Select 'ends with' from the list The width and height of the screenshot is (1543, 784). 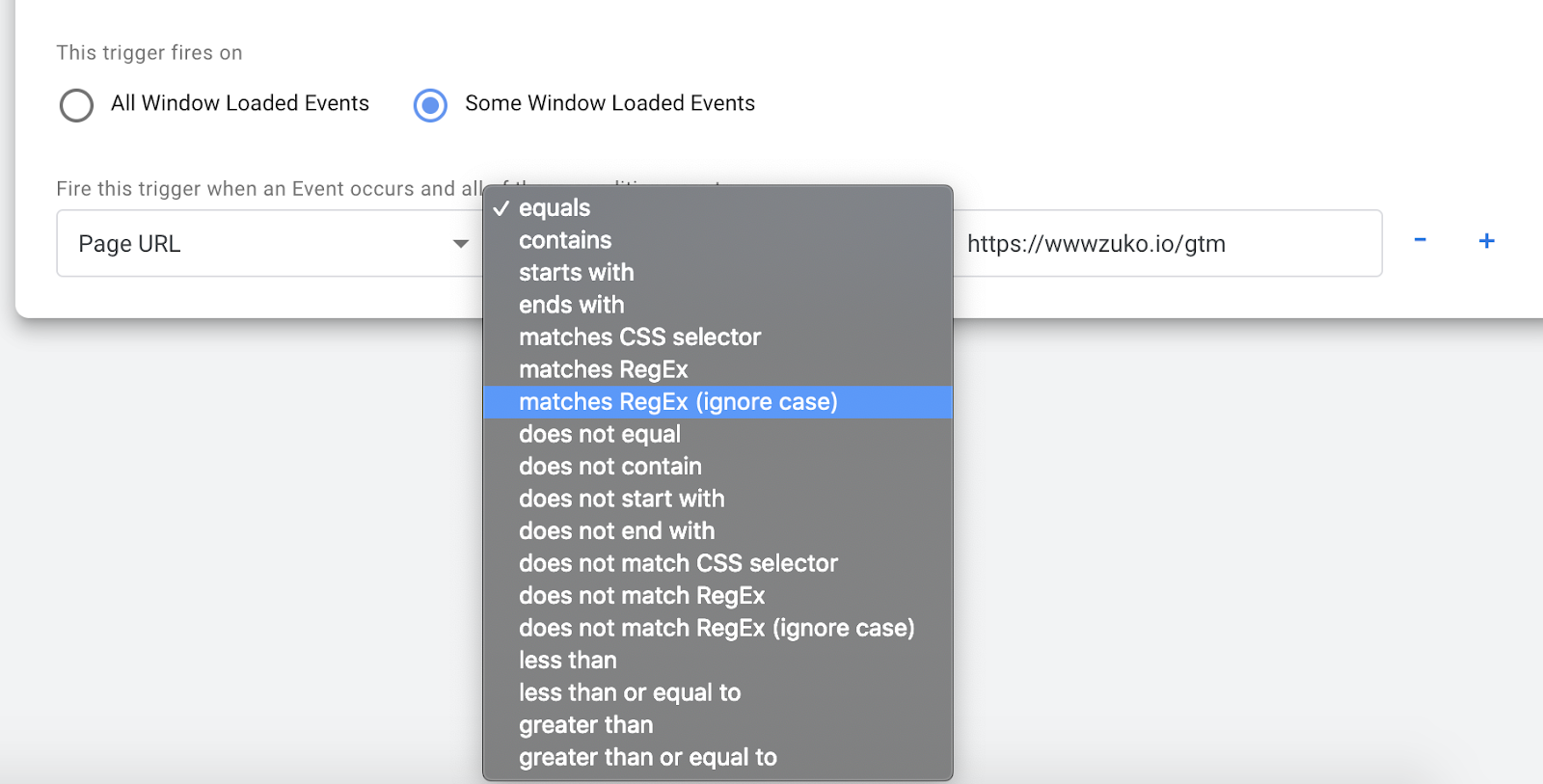[571, 305]
